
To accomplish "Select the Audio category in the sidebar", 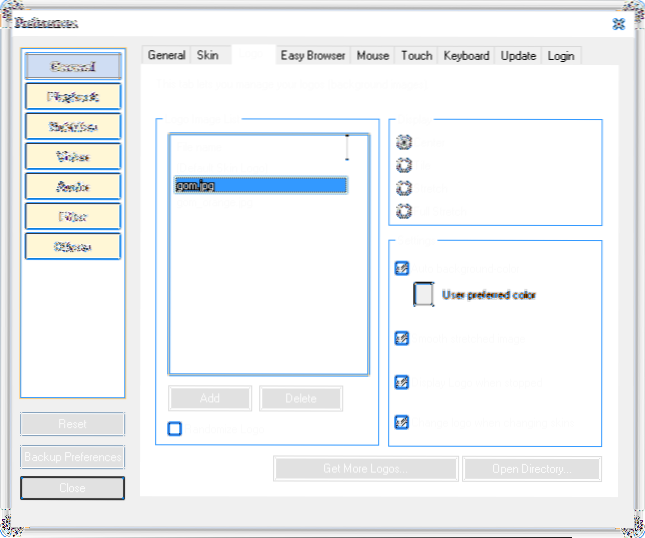I will [72, 186].
